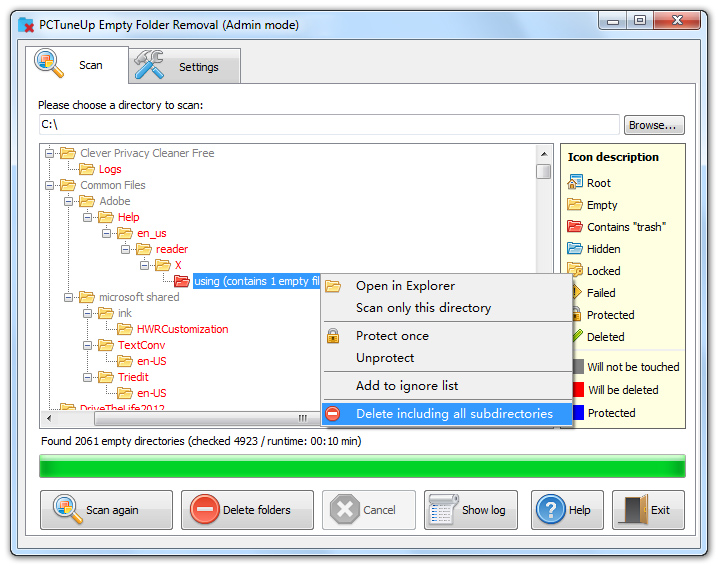Collapse the TextConv folder node
Image resolution: width=718 pixels, height=566 pixels.
coord(87,345)
